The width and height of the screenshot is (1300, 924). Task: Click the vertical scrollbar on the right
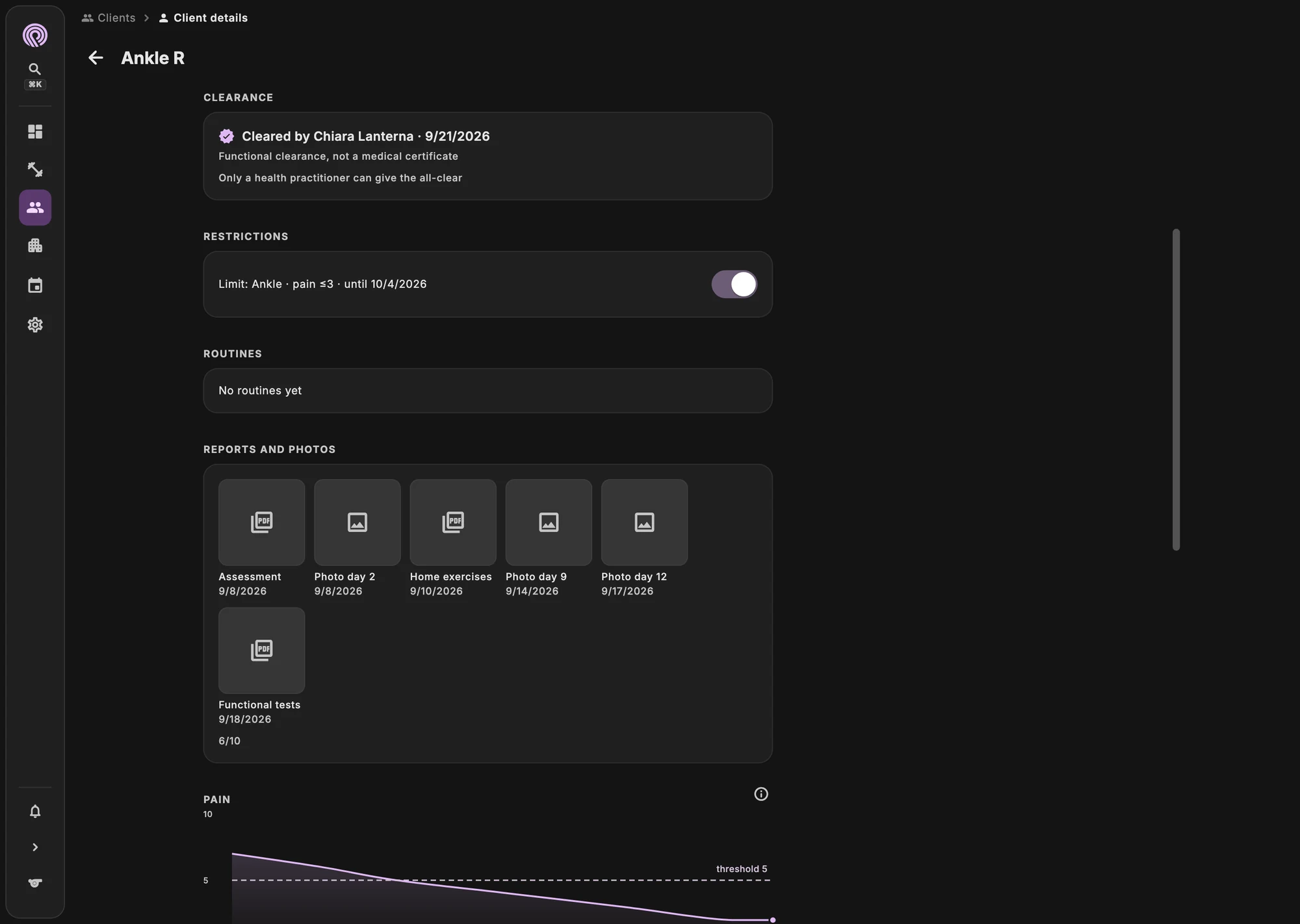(x=1176, y=389)
